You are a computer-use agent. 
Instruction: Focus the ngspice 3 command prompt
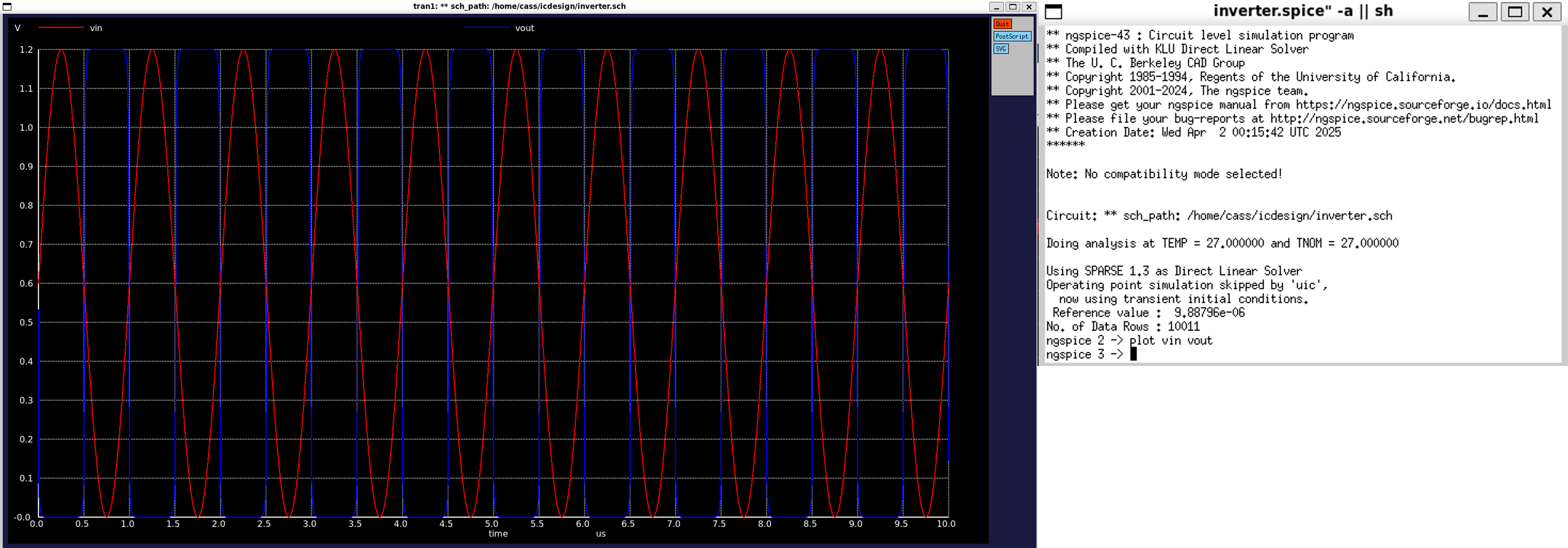(1133, 354)
